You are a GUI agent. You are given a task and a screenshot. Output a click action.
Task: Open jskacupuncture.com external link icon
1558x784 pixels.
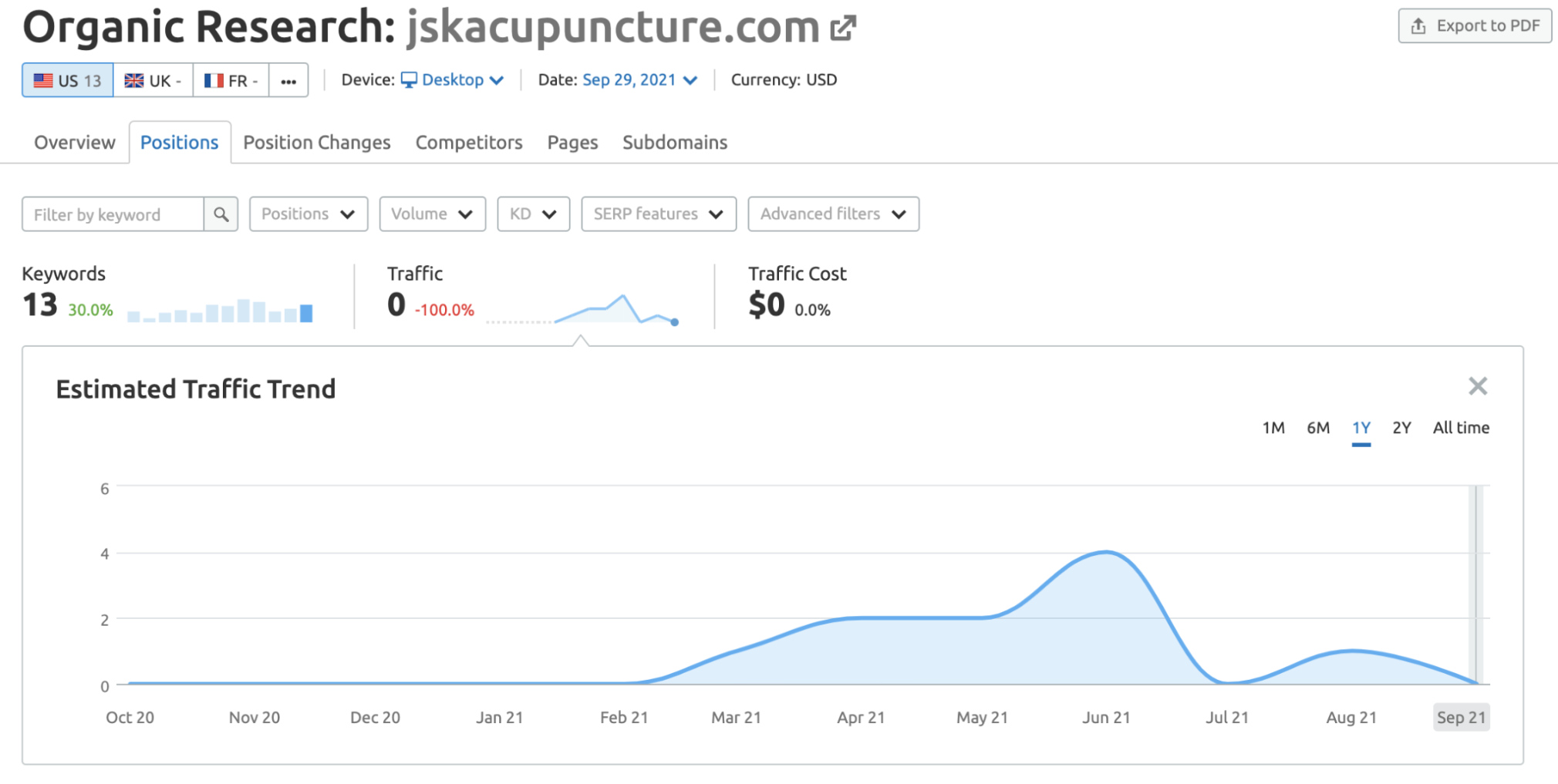pyautogui.click(x=843, y=28)
